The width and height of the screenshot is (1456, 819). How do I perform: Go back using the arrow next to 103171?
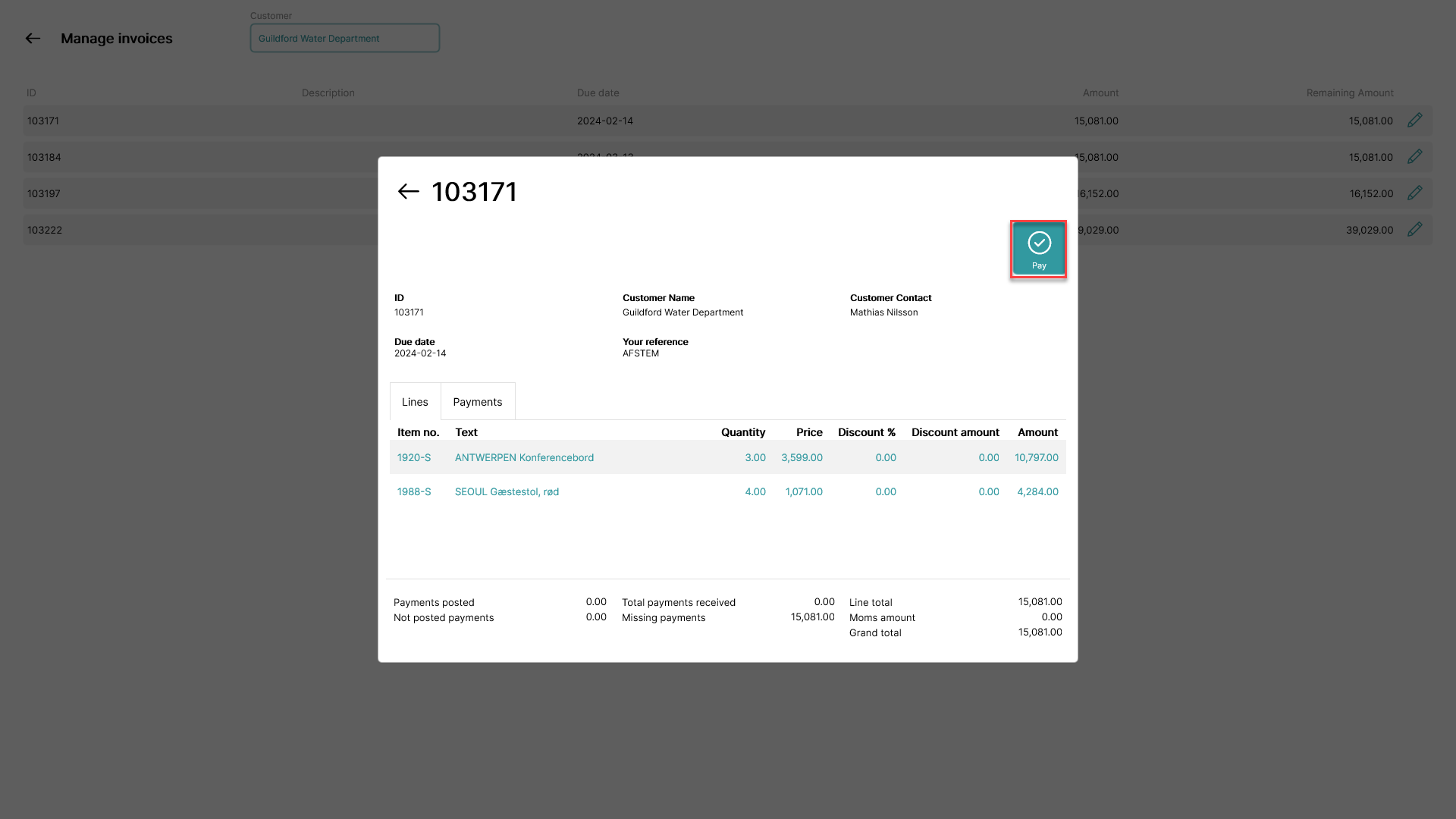(409, 192)
